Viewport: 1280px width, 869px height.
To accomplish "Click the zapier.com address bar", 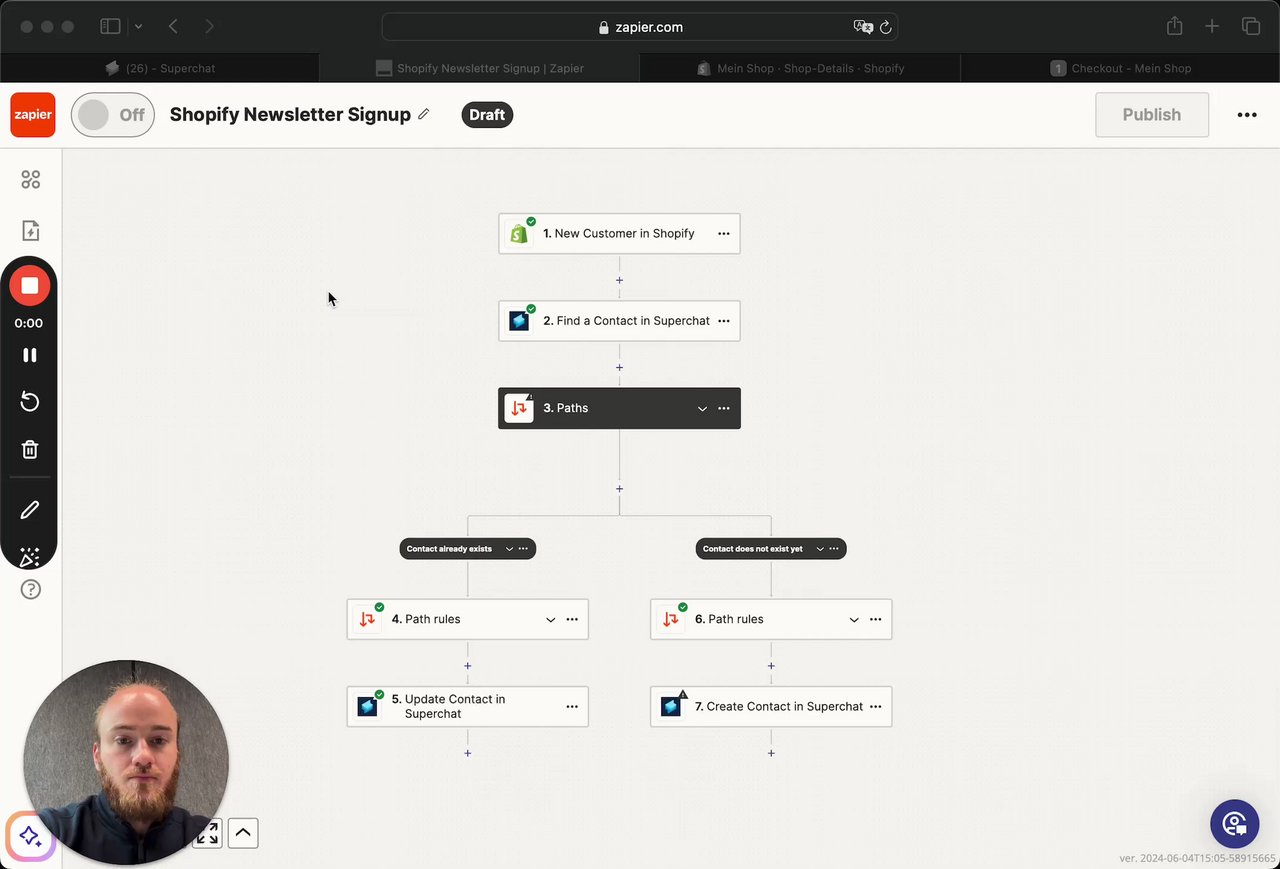I will pyautogui.click(x=640, y=27).
